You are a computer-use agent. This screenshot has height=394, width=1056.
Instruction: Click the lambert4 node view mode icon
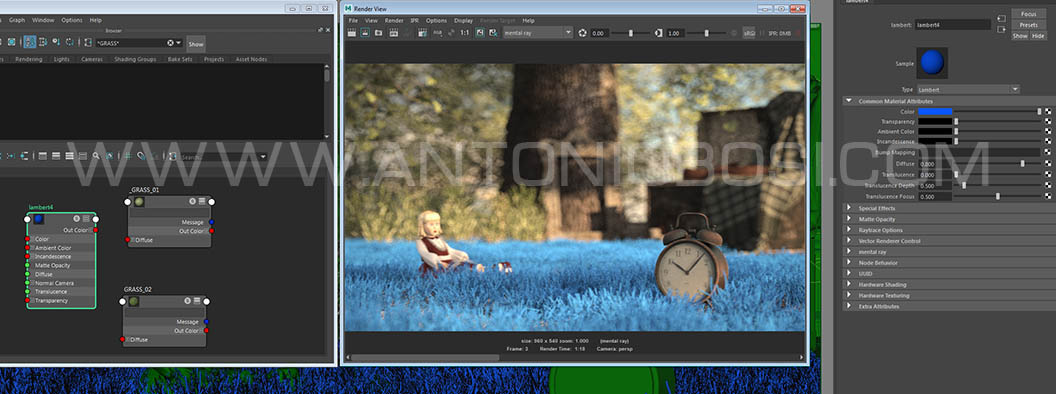tap(86, 219)
